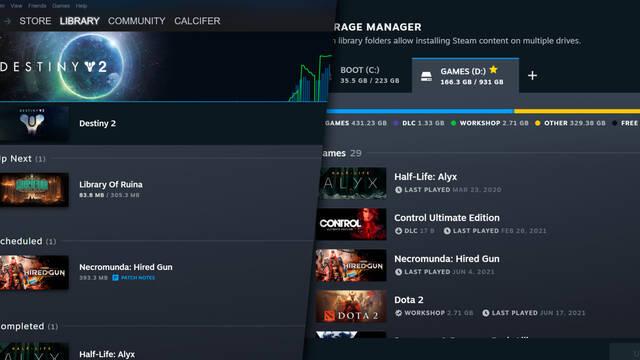Screen dimensions: 640x360
Task: Click the yellow other segment of storage bar
Action: 577,111
